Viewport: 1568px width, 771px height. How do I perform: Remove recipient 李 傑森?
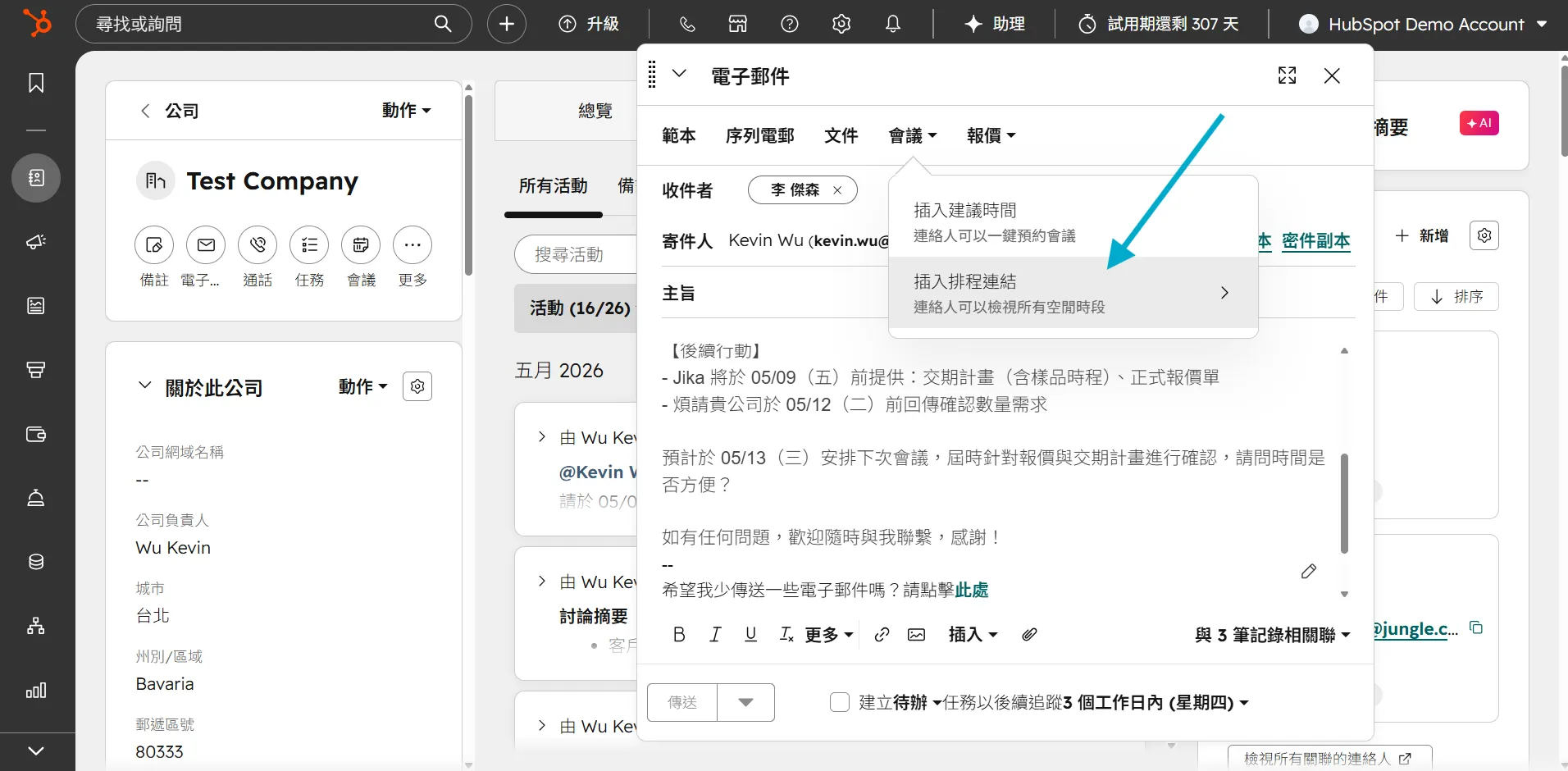click(837, 190)
